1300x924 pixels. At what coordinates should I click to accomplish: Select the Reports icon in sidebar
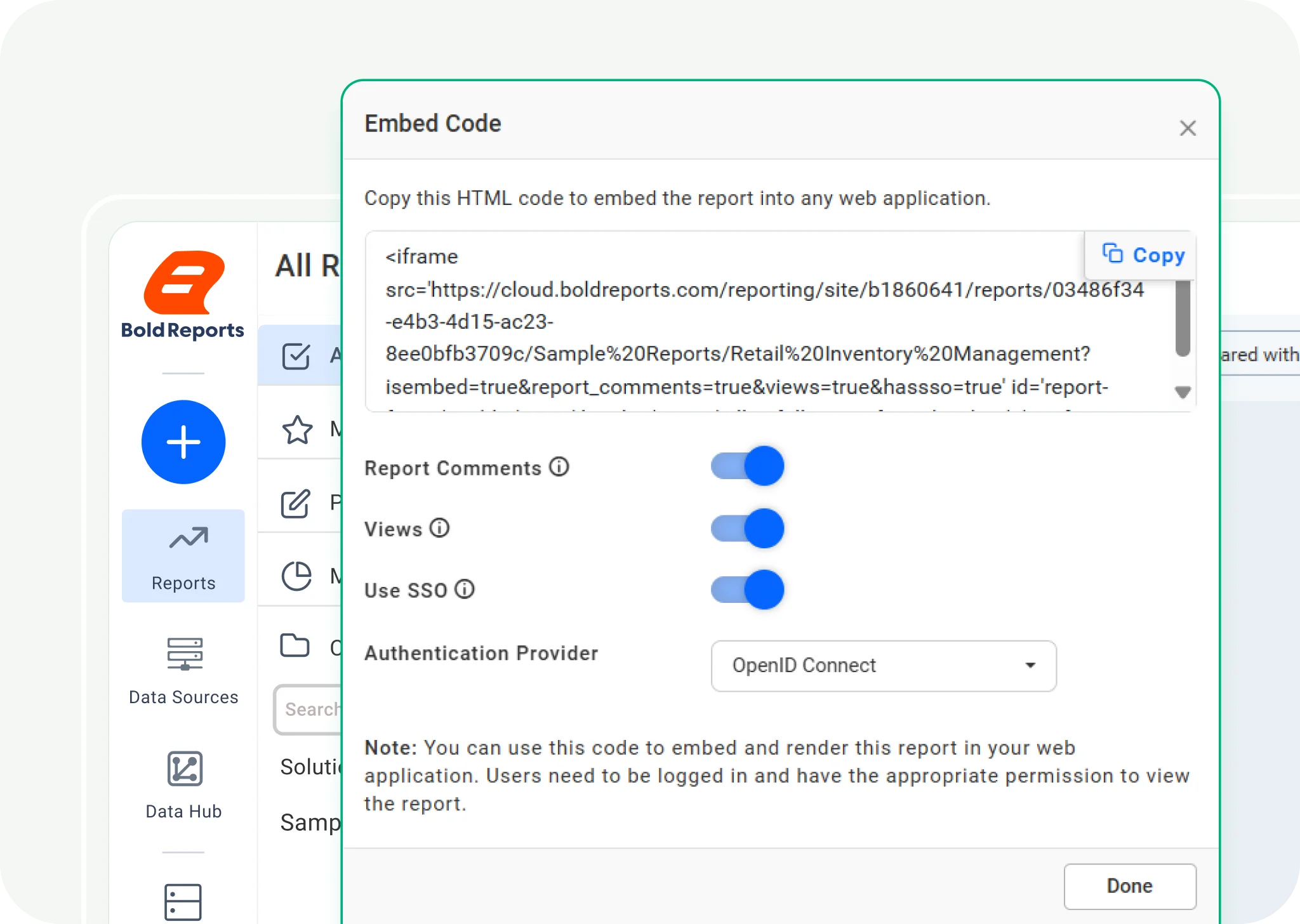point(184,555)
